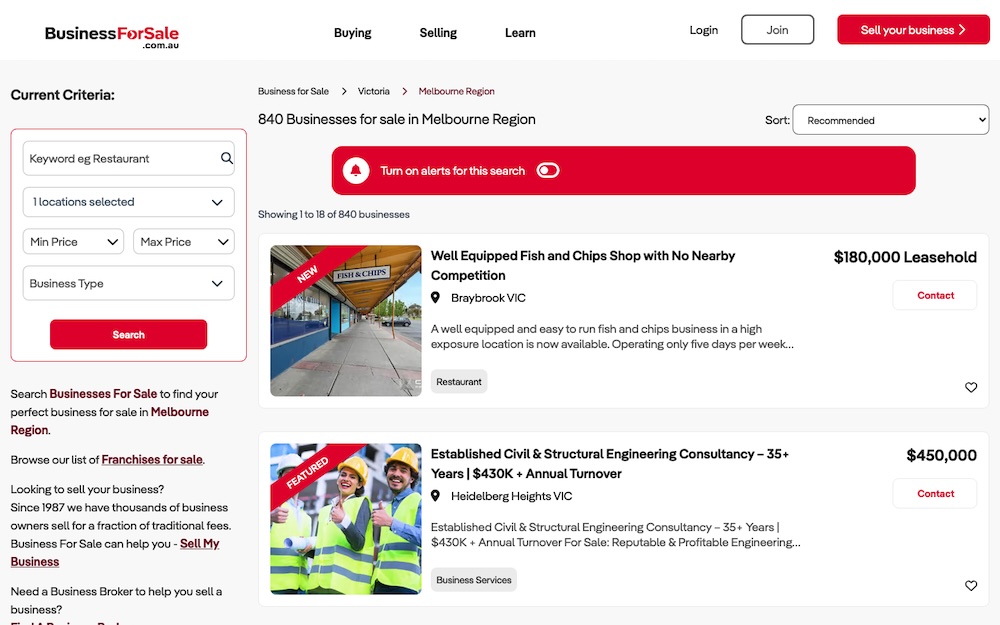The image size is (1000, 625).
Task: Save the Fish and Chips listing with heart icon
Action: pyautogui.click(x=970, y=388)
